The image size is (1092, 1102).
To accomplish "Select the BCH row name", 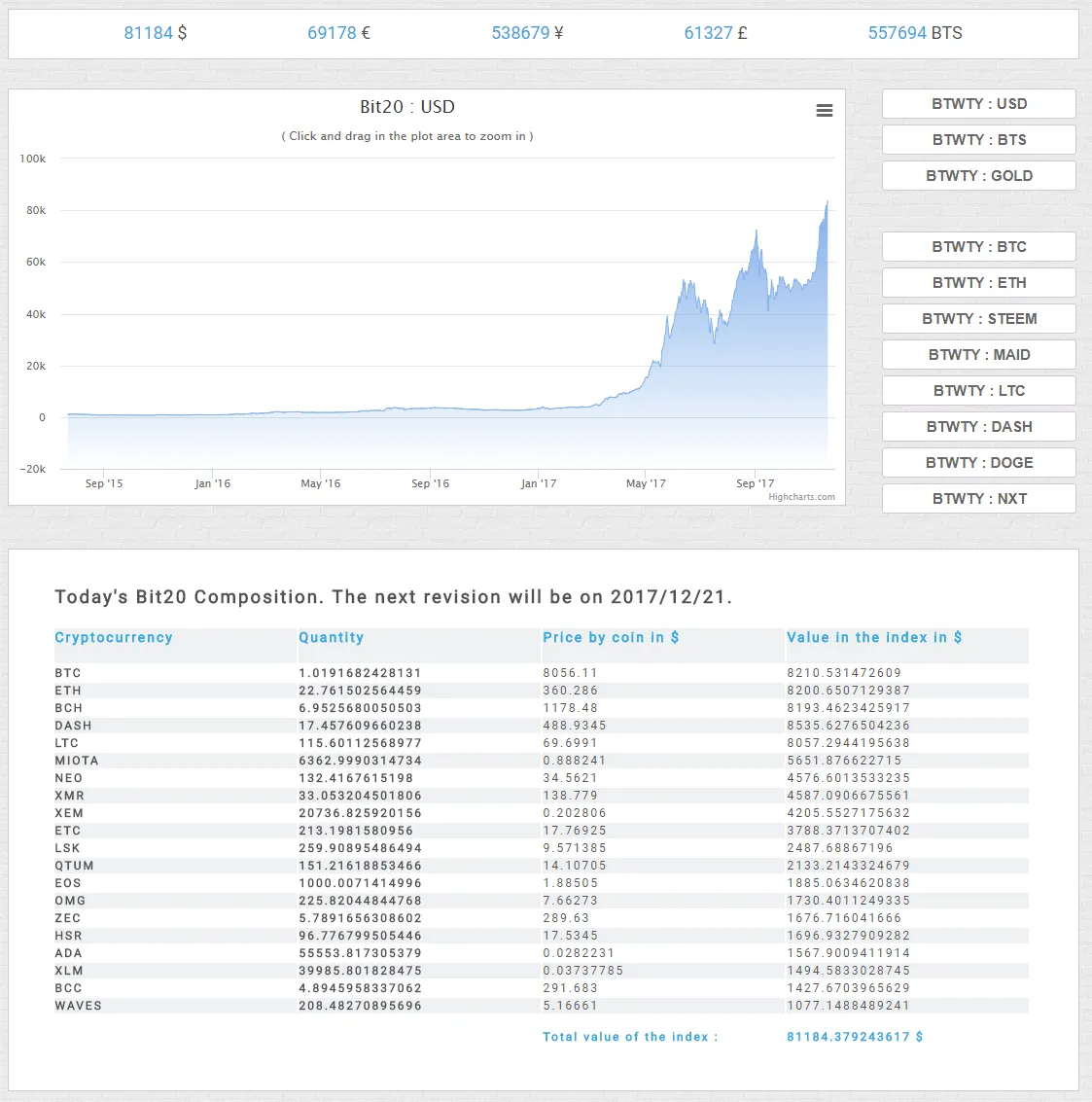I will [69, 708].
